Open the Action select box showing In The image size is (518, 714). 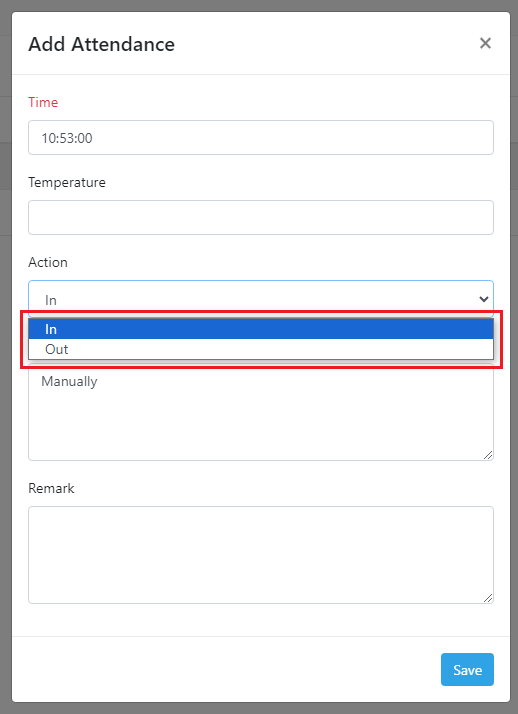pyautogui.click(x=261, y=299)
